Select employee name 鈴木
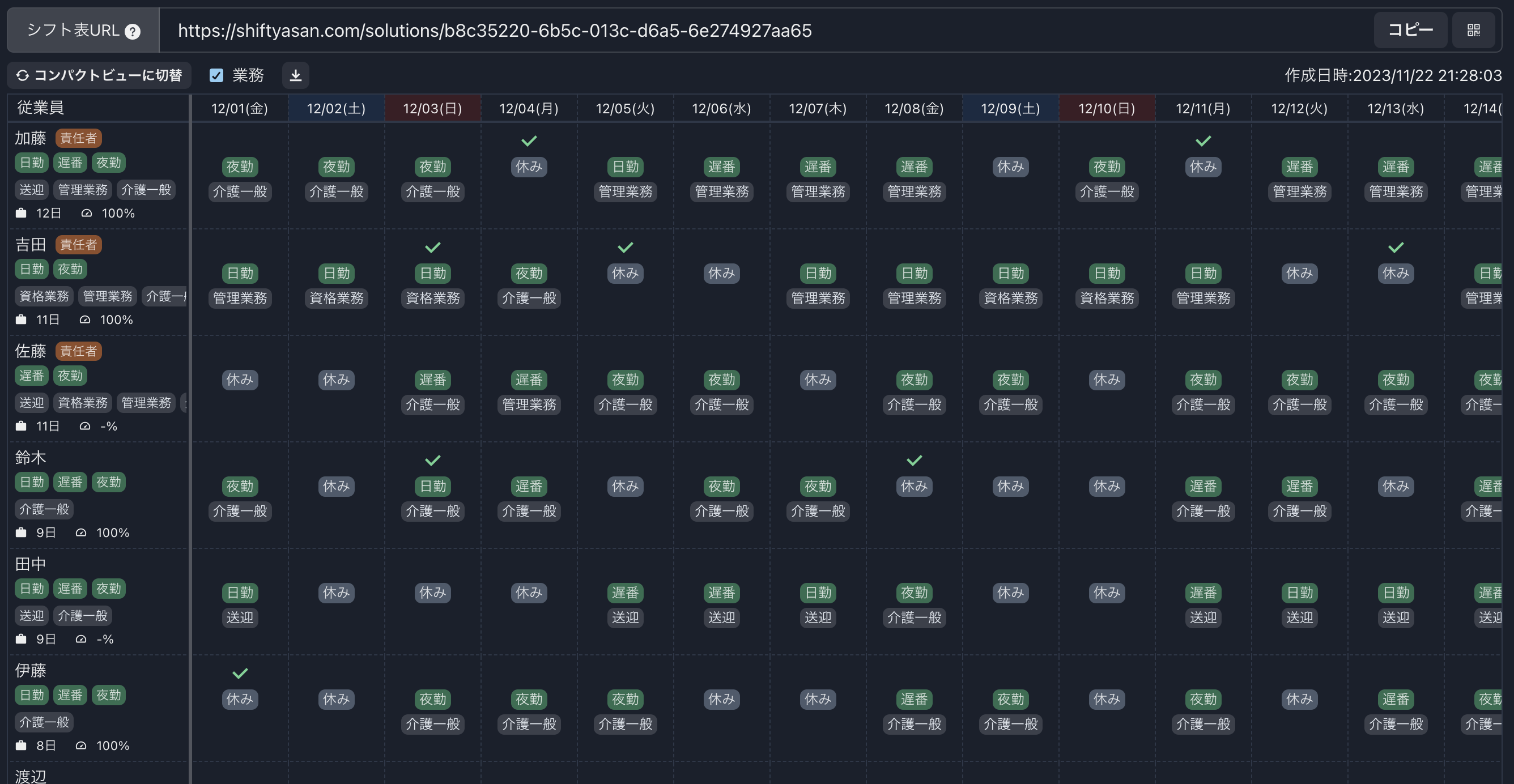The image size is (1514, 784). pos(31,457)
